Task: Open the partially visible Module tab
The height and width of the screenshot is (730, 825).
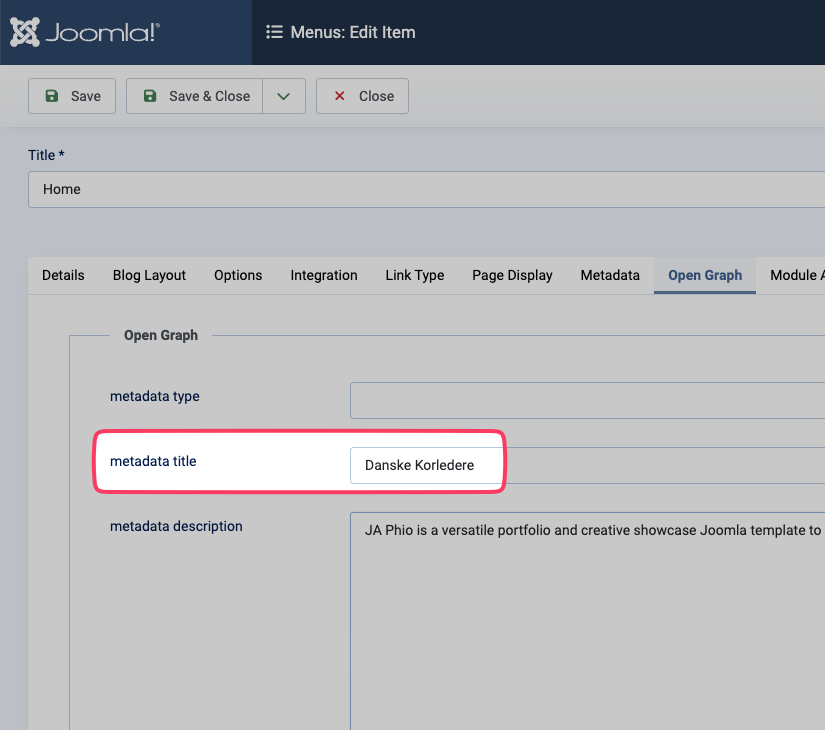Action: pyautogui.click(x=796, y=275)
